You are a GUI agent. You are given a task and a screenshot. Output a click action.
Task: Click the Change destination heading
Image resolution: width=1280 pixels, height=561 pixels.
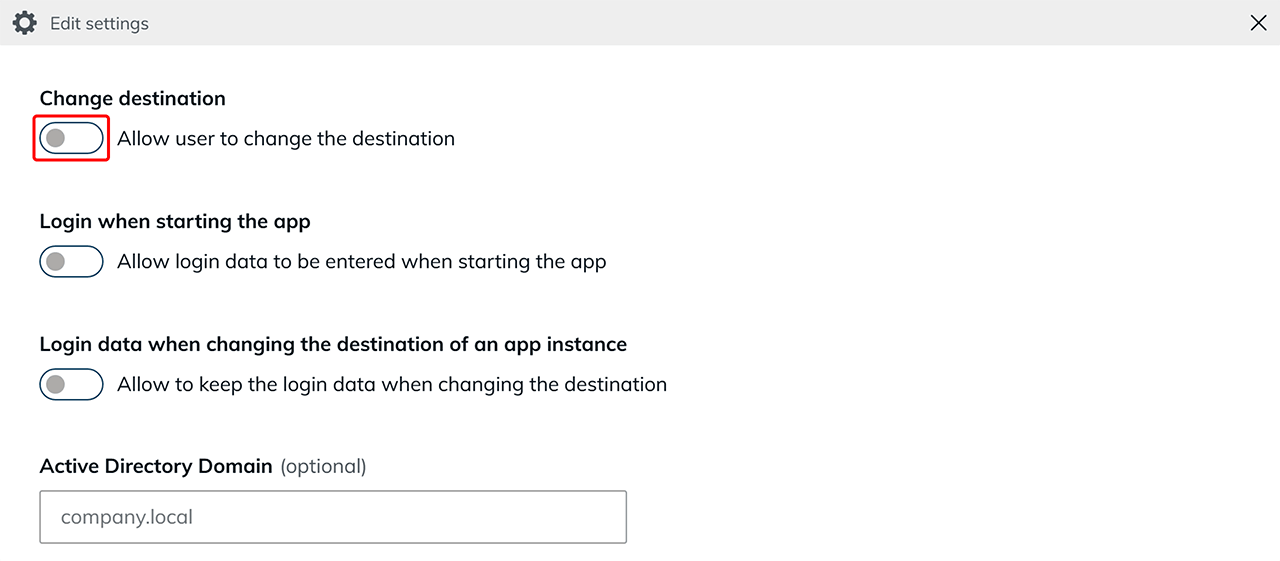(132, 98)
